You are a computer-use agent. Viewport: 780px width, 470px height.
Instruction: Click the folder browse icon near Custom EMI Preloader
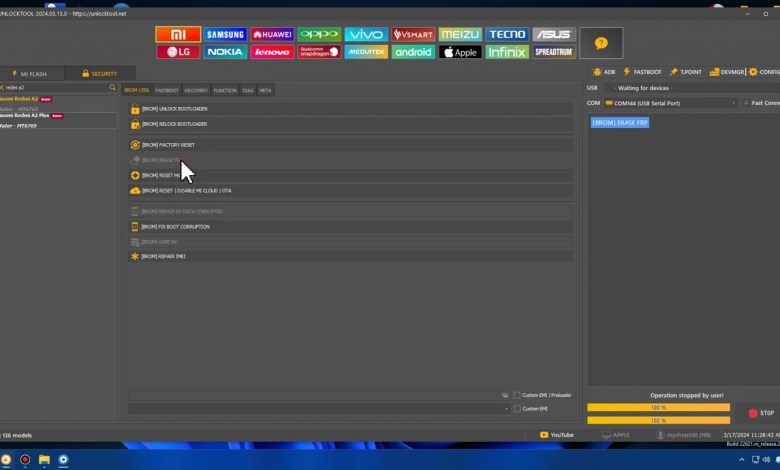[x=505, y=395]
